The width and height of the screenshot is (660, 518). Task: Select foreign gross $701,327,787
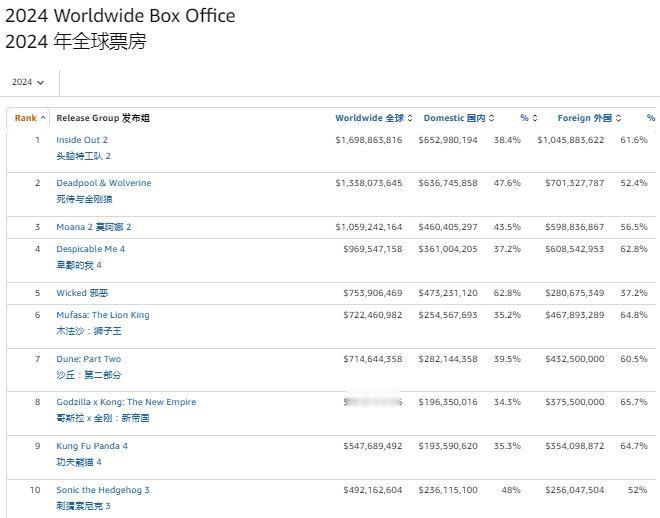coord(575,183)
